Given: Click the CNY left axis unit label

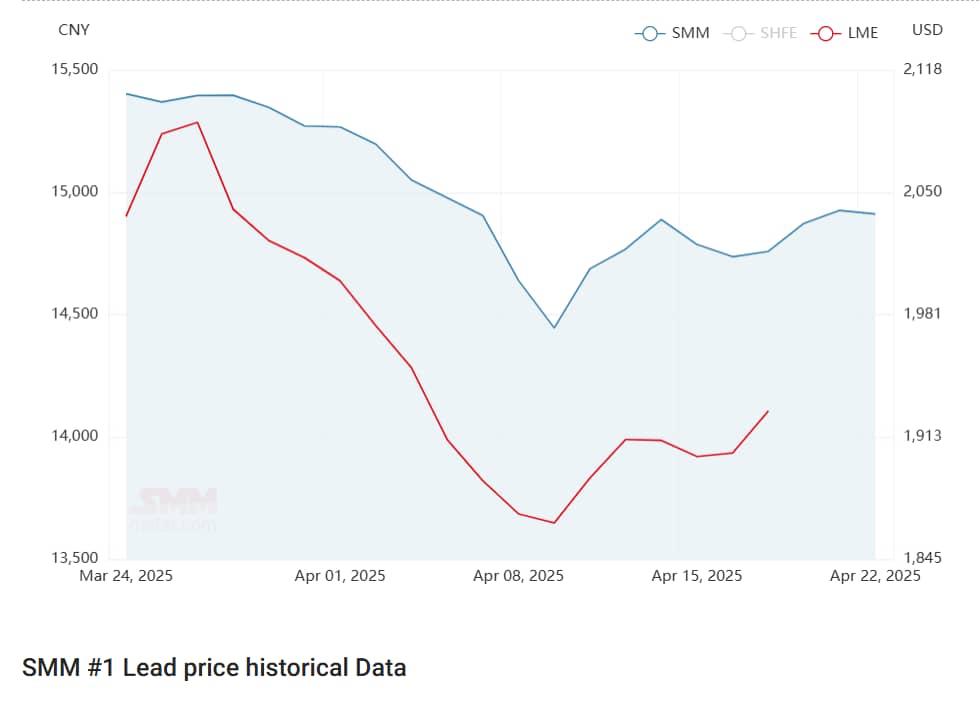Looking at the screenshot, I should click(74, 30).
